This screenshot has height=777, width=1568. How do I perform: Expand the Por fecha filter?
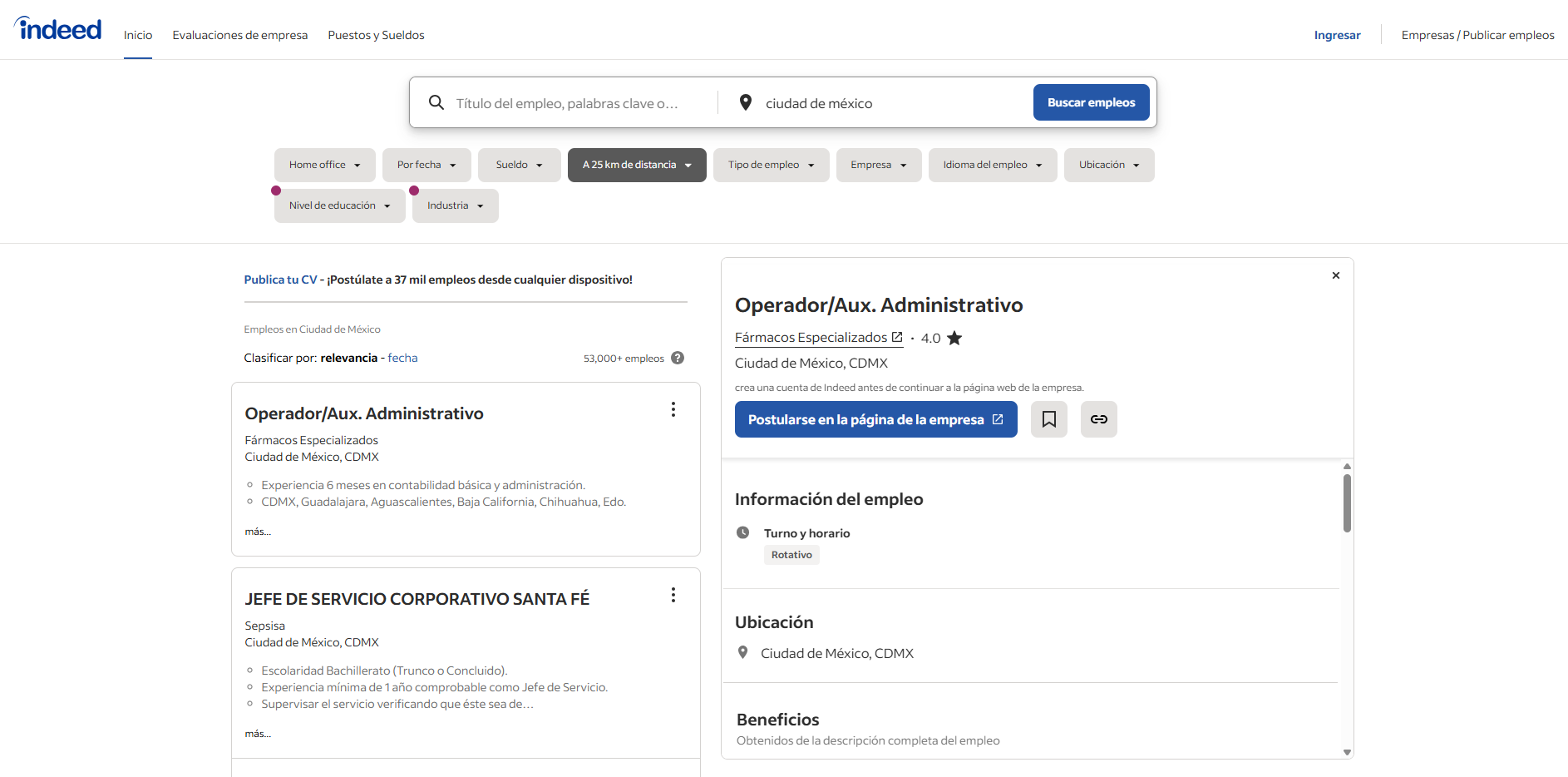(427, 165)
